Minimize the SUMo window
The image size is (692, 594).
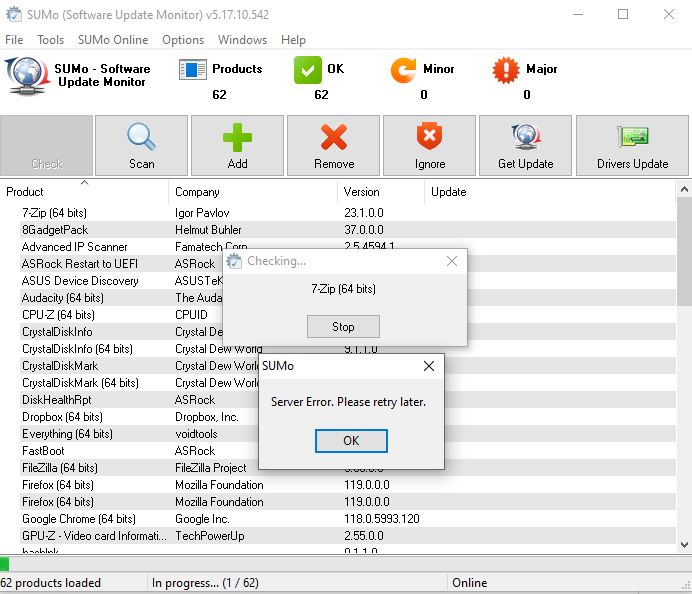coord(578,15)
